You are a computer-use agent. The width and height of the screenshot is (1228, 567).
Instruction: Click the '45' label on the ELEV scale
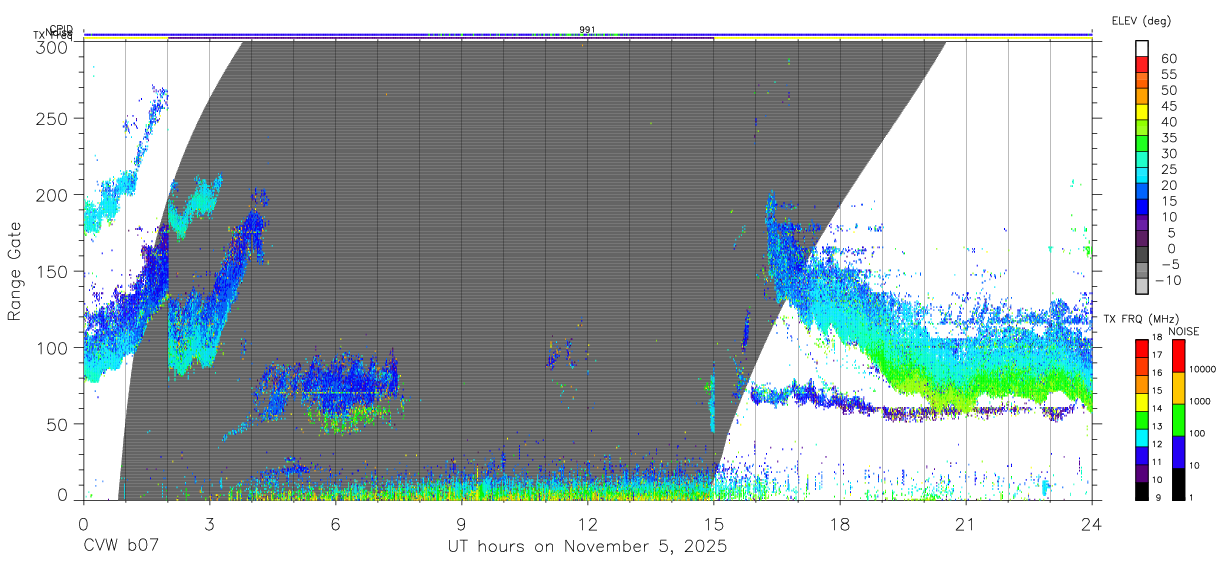coord(1167,106)
